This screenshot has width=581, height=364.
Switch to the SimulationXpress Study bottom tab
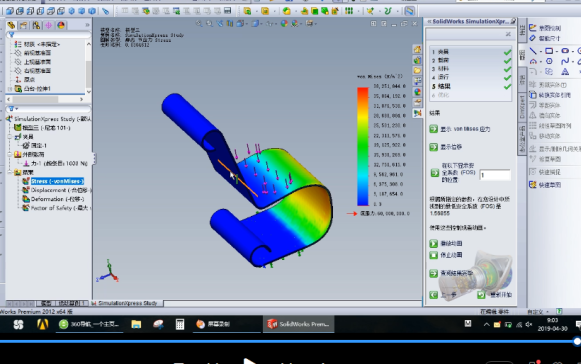pyautogui.click(x=127, y=303)
